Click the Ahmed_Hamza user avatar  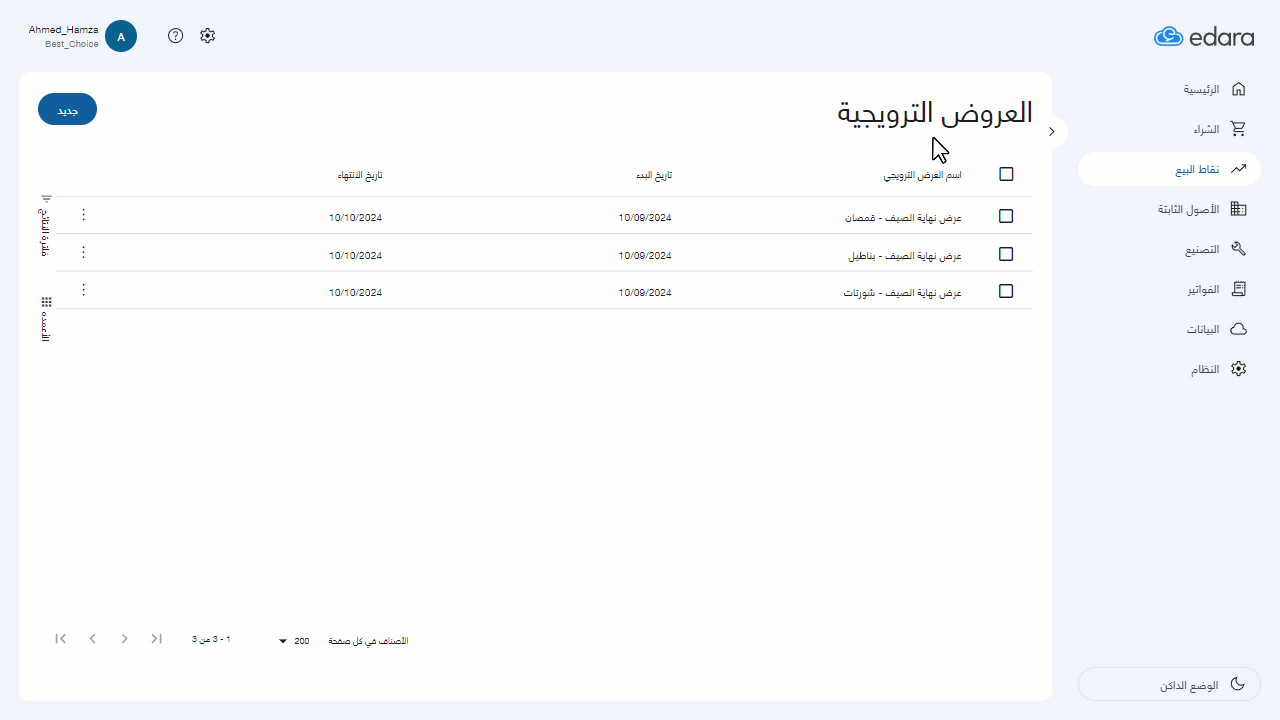121,36
